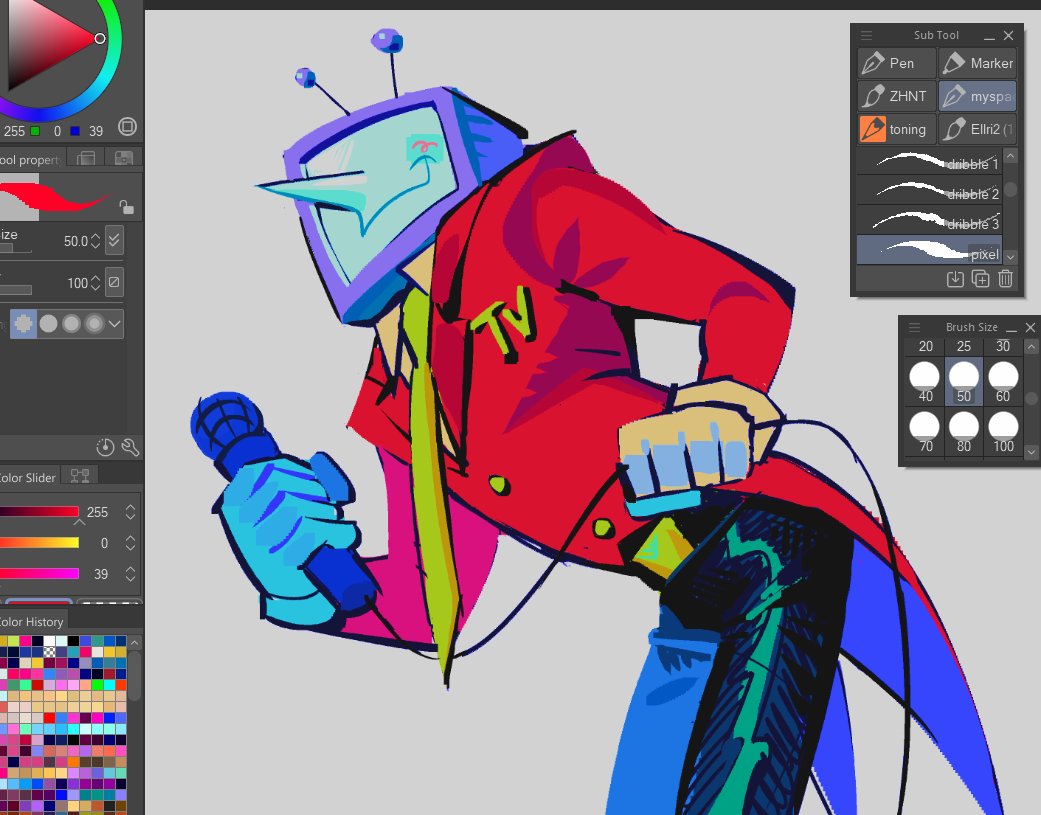Click the blue B channel swatch
Viewport: 1041px width, 815px height.
pyautogui.click(x=75, y=131)
